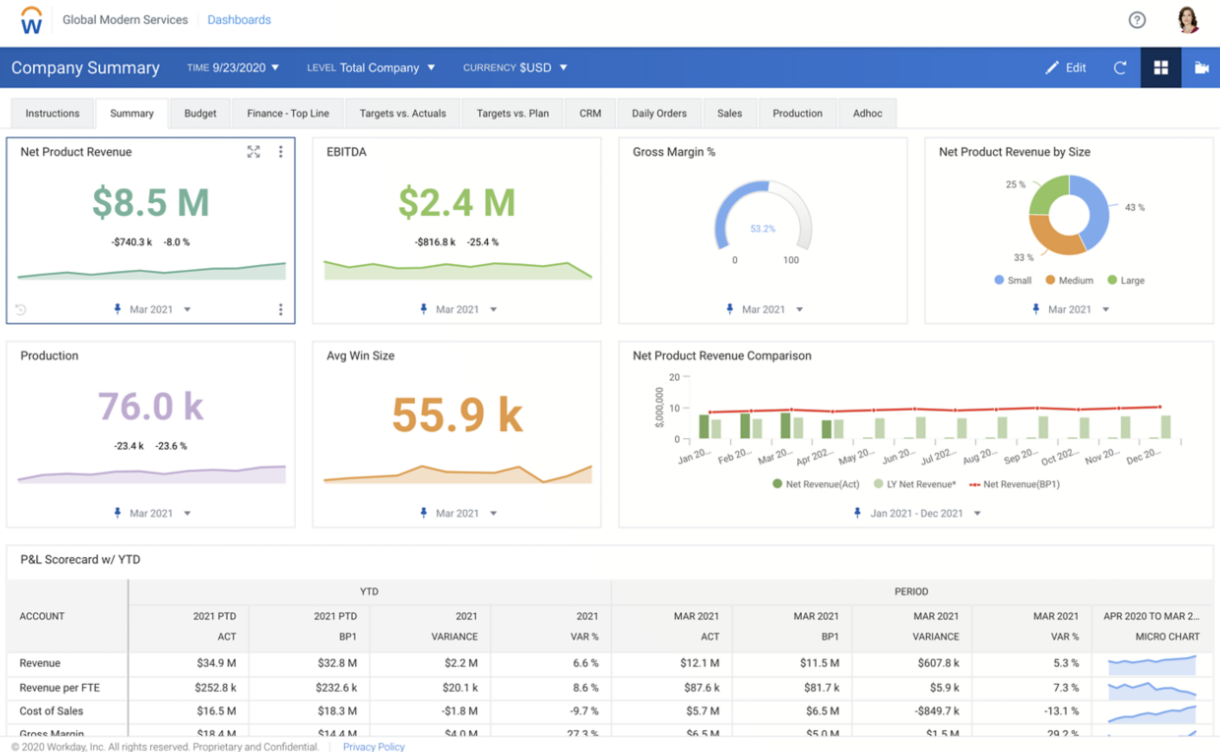Image resolution: width=1220 pixels, height=752 pixels.
Task: Click the orange Medium donut chart segment
Action: pyautogui.click(x=1052, y=238)
